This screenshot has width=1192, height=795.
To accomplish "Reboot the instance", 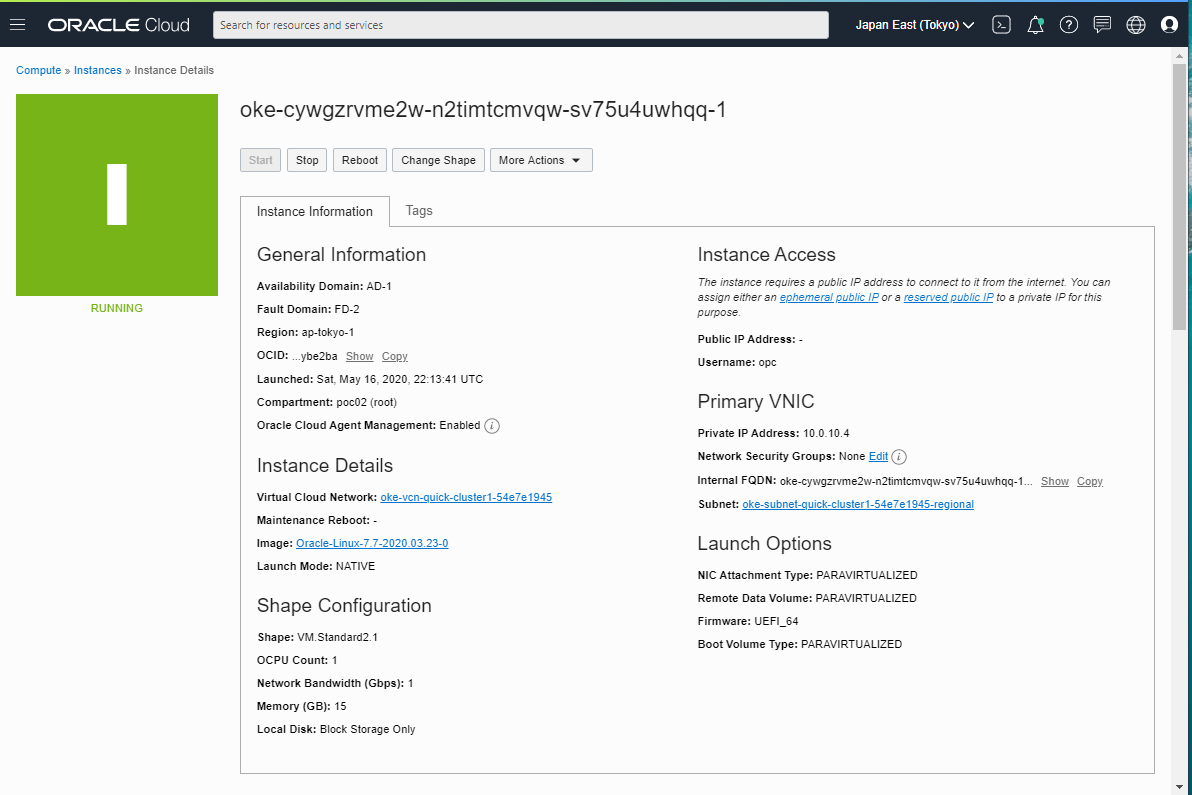I will click(360, 160).
